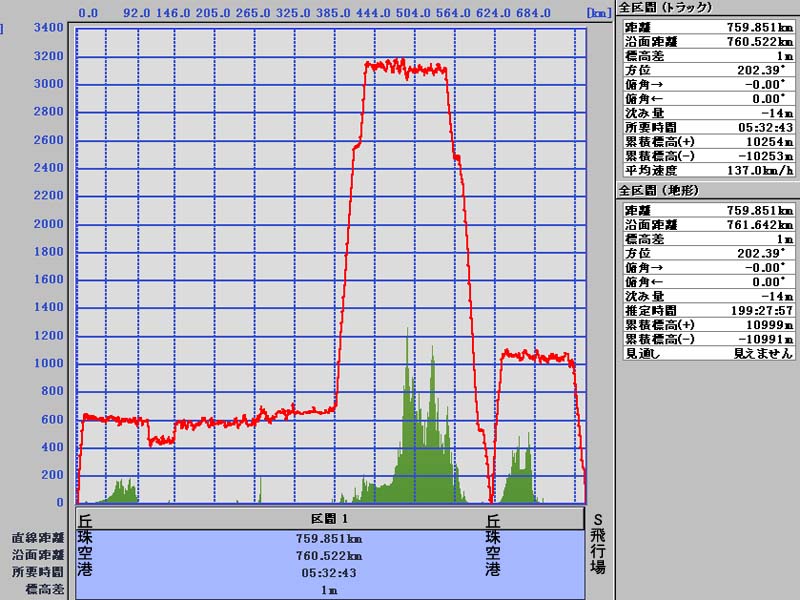Select the 平均速度 137.0km/h row
This screenshot has height=600, width=800.
pyautogui.click(x=707, y=171)
